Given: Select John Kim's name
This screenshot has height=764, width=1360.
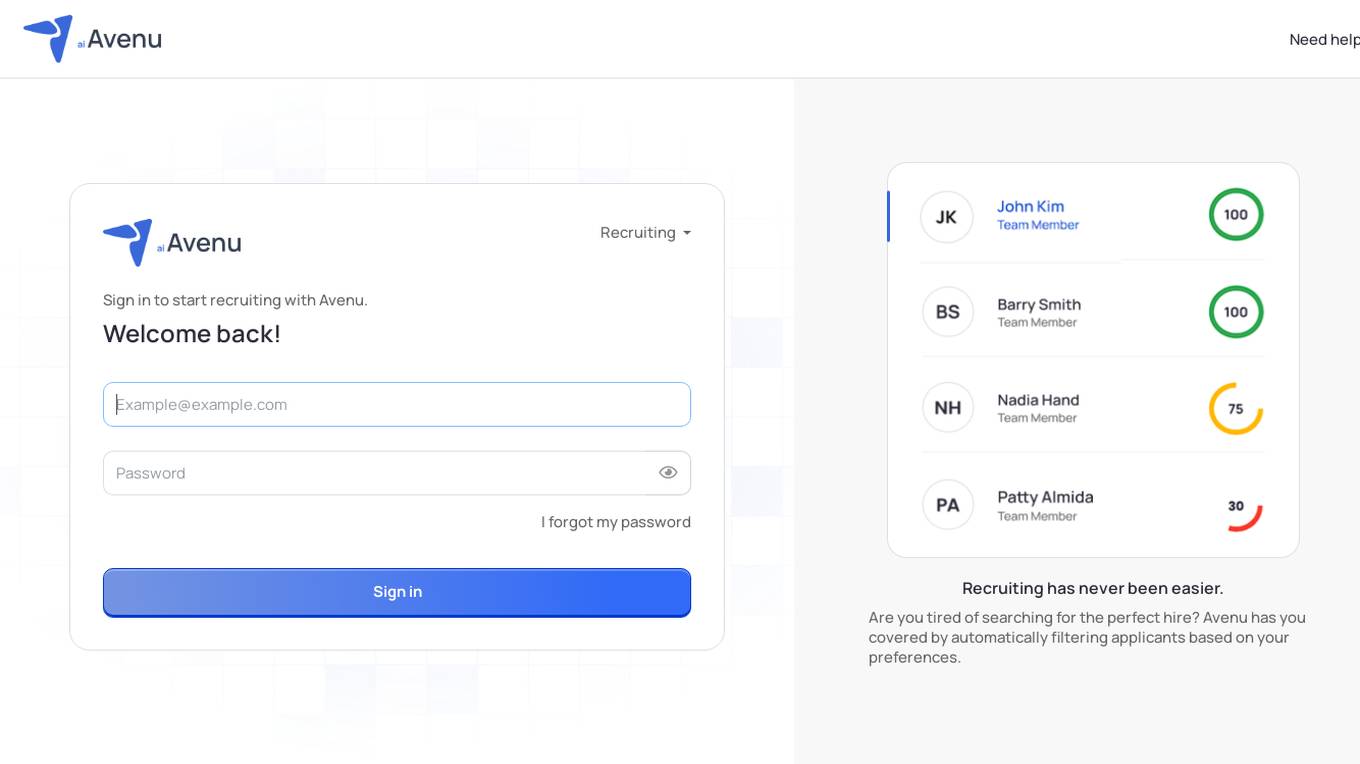Looking at the screenshot, I should point(1030,207).
